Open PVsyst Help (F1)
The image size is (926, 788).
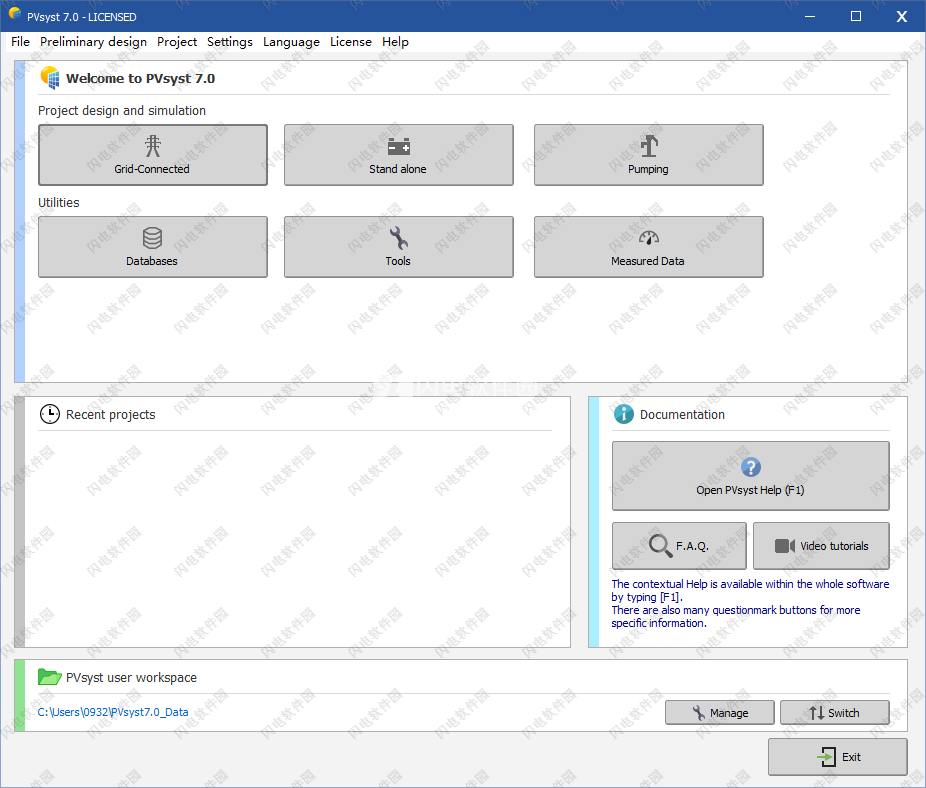pyautogui.click(x=750, y=476)
